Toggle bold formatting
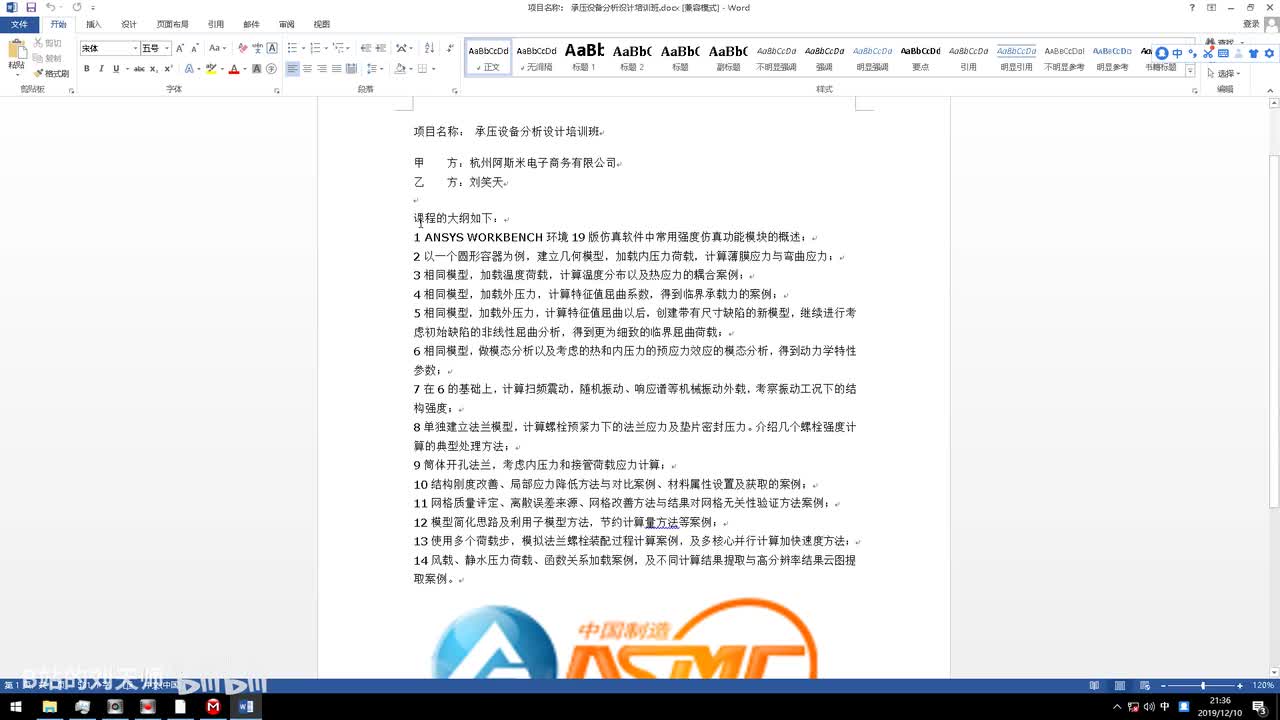Image resolution: width=1280 pixels, height=720 pixels. 87,69
